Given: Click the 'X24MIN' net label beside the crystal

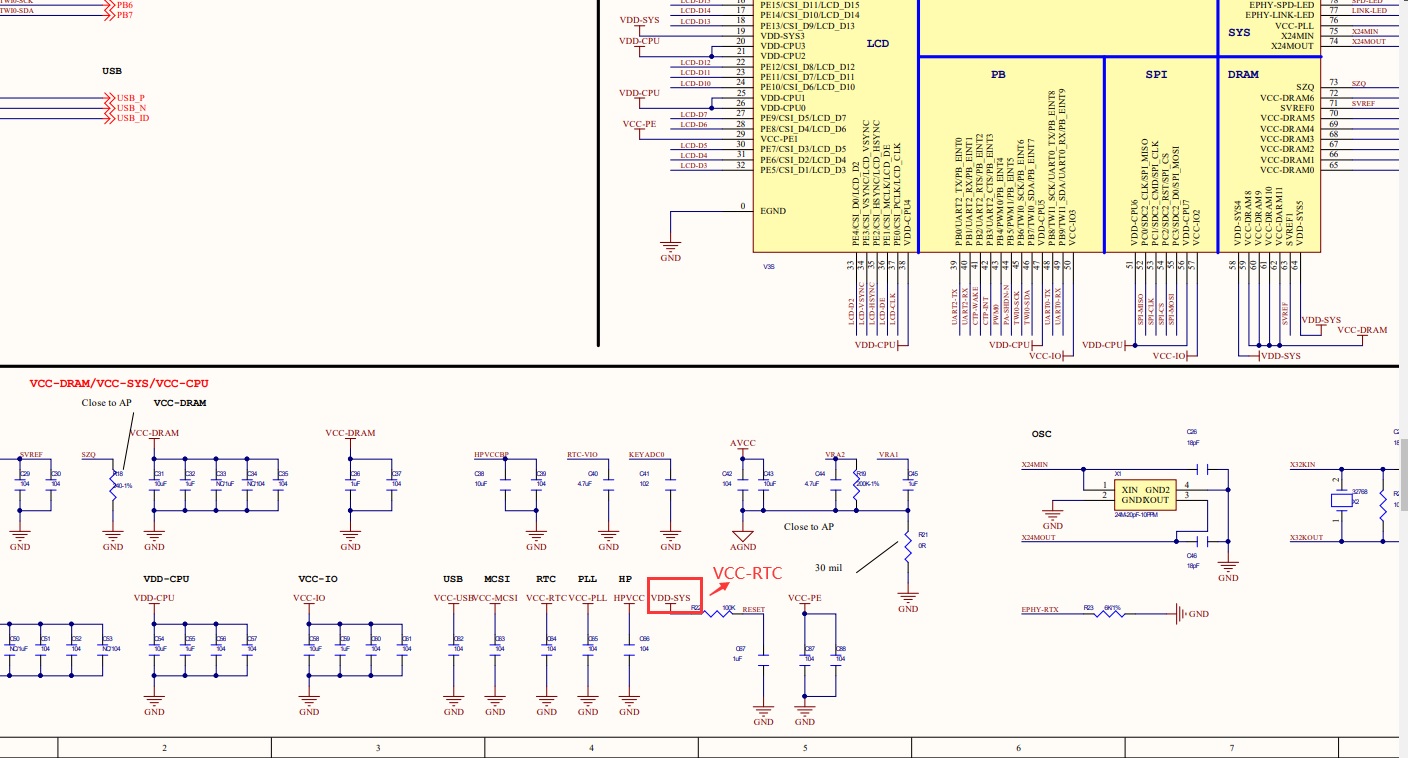Looking at the screenshot, I should (1035, 465).
